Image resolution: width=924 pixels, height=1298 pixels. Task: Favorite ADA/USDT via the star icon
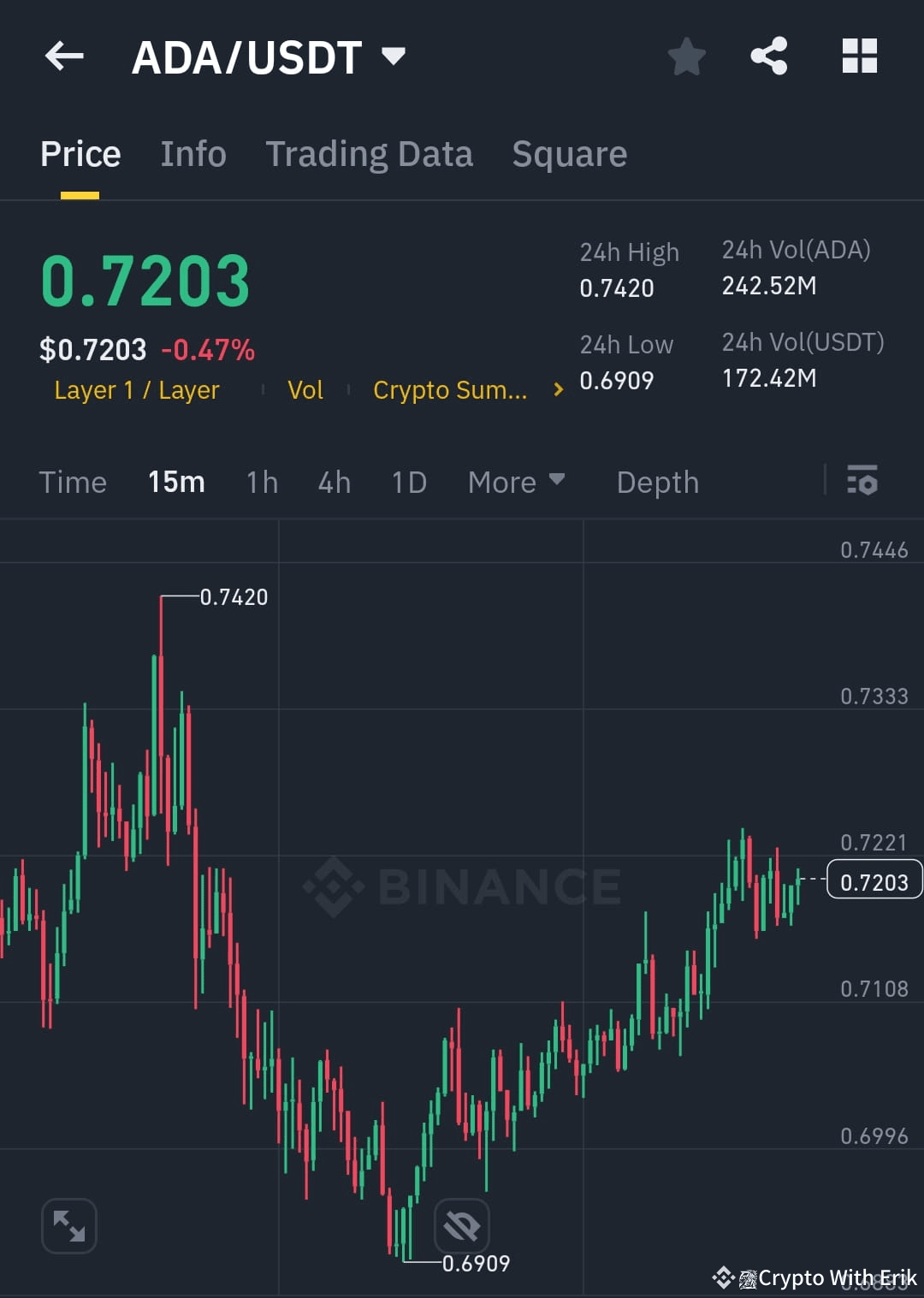coord(686,56)
